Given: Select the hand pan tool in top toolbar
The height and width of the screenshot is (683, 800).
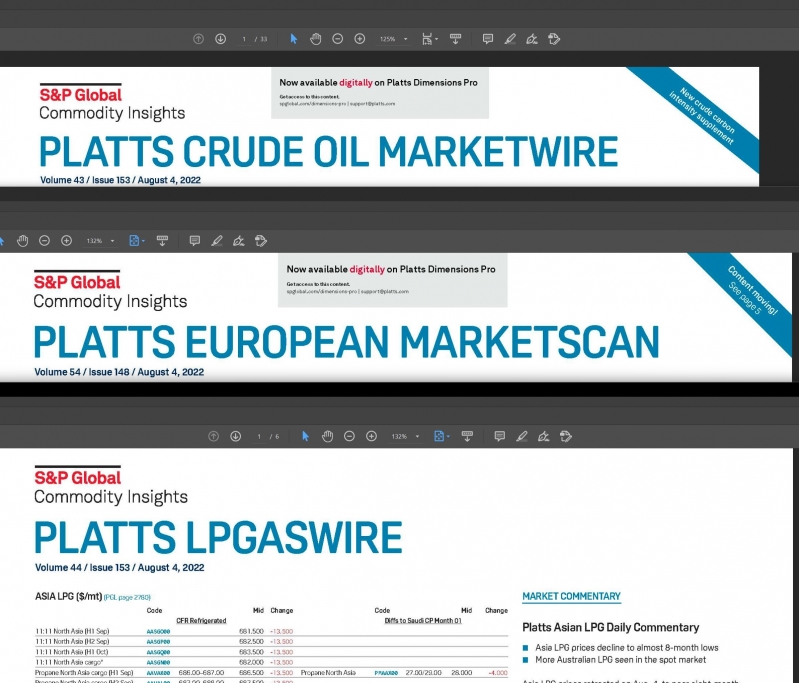Looking at the screenshot, I should tap(315, 39).
